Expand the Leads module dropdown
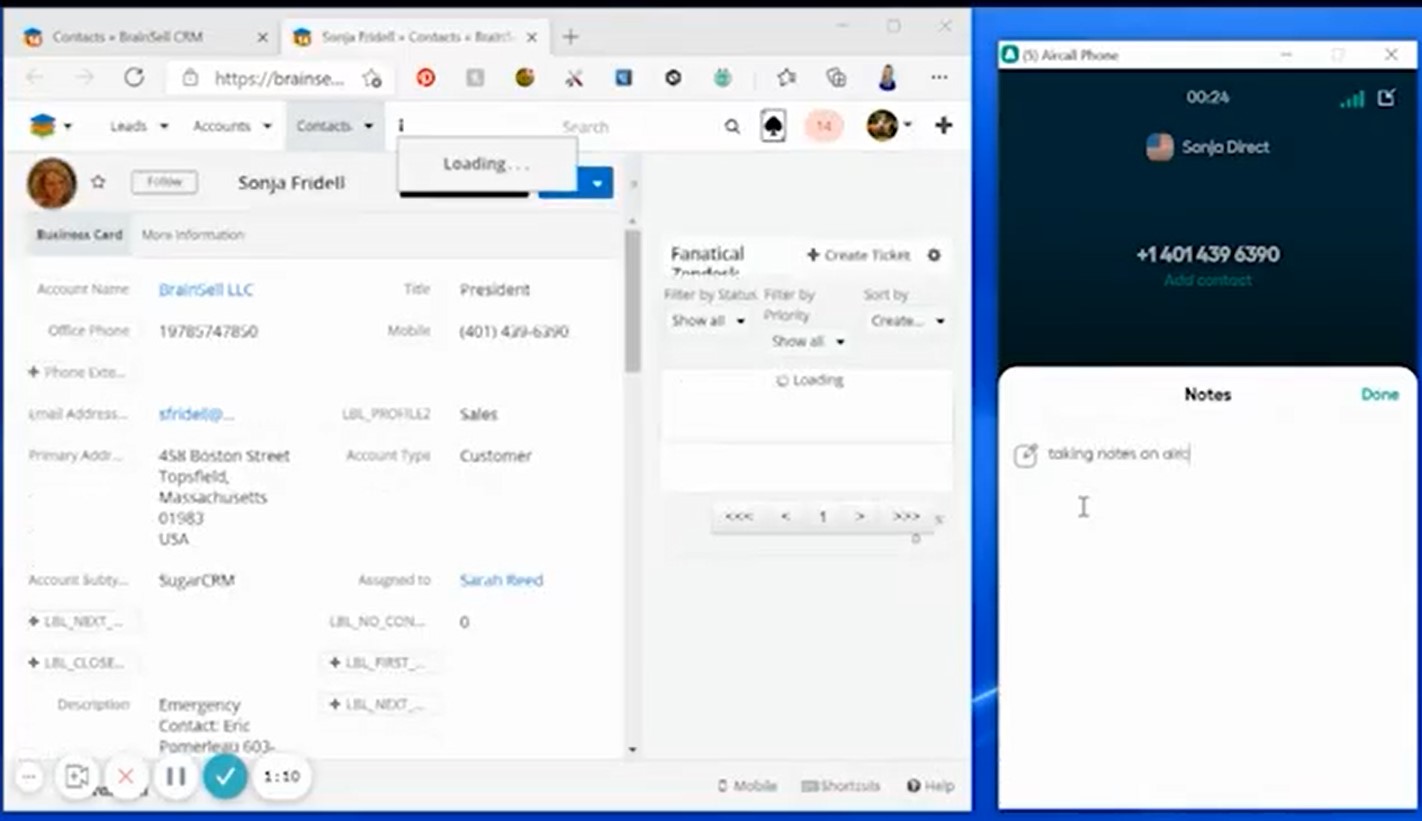Screen dimensions: 1422x821 point(164,126)
